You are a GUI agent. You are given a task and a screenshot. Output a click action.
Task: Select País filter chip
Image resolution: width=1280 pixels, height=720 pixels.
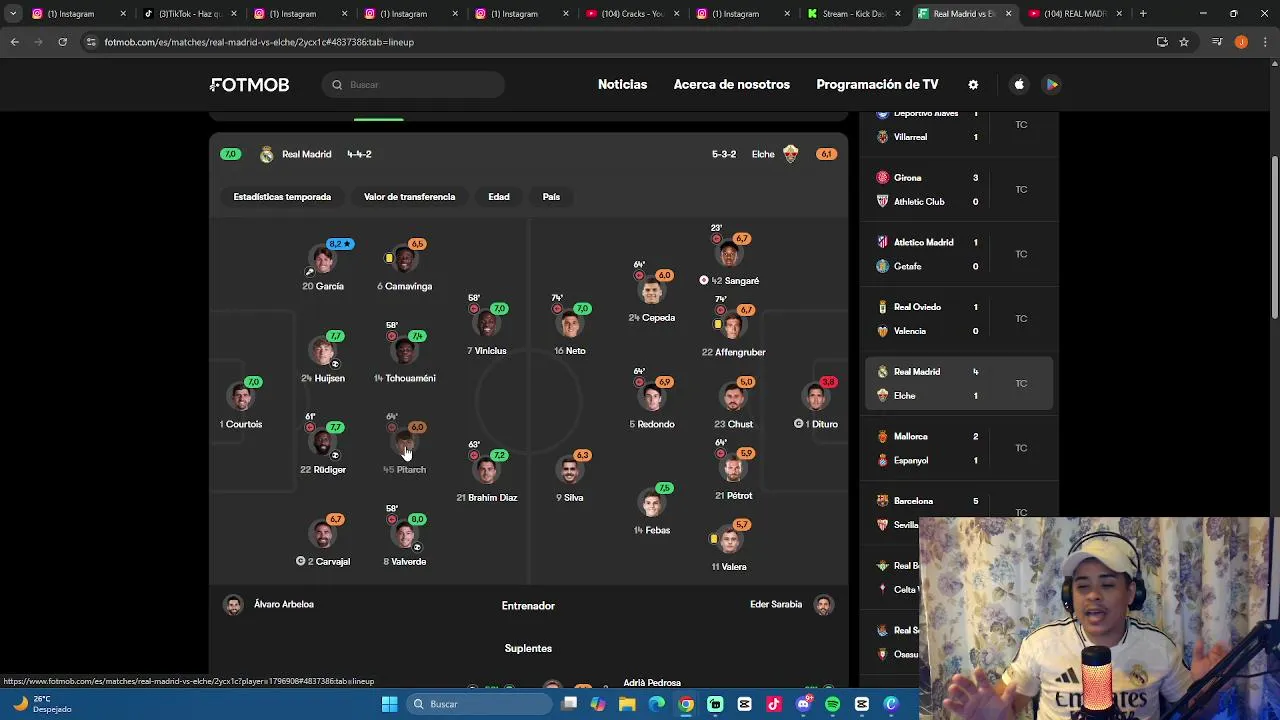pyautogui.click(x=551, y=197)
